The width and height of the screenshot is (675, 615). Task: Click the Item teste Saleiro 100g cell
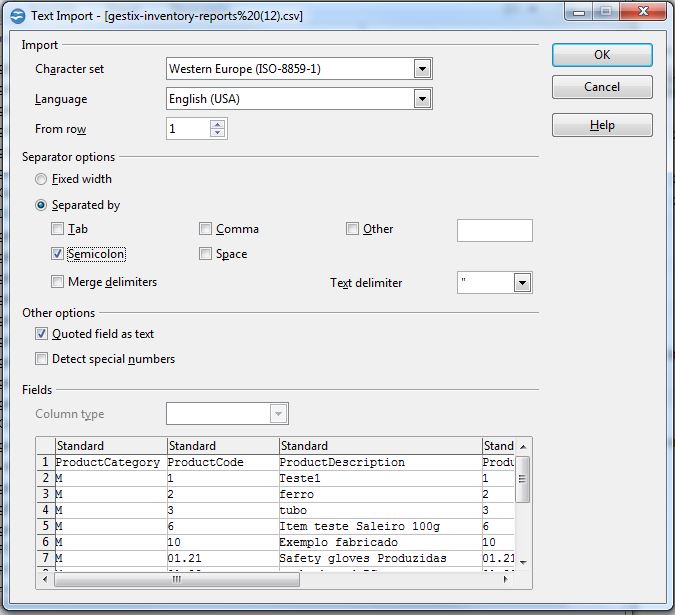[x=381, y=526]
